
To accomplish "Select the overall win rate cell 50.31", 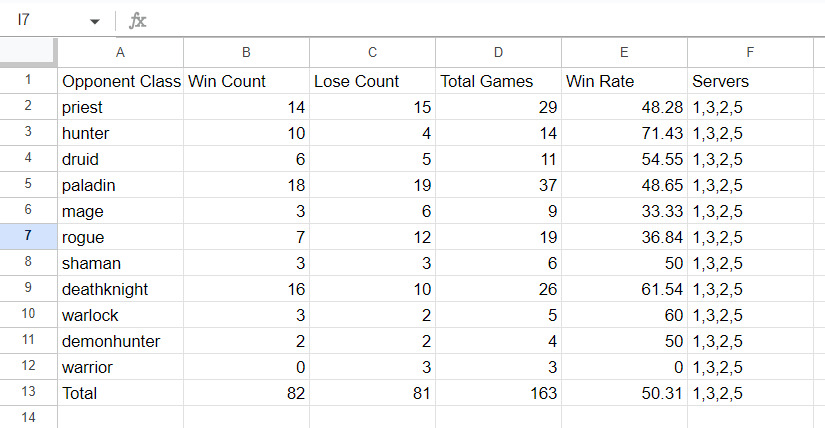I will click(624, 393).
